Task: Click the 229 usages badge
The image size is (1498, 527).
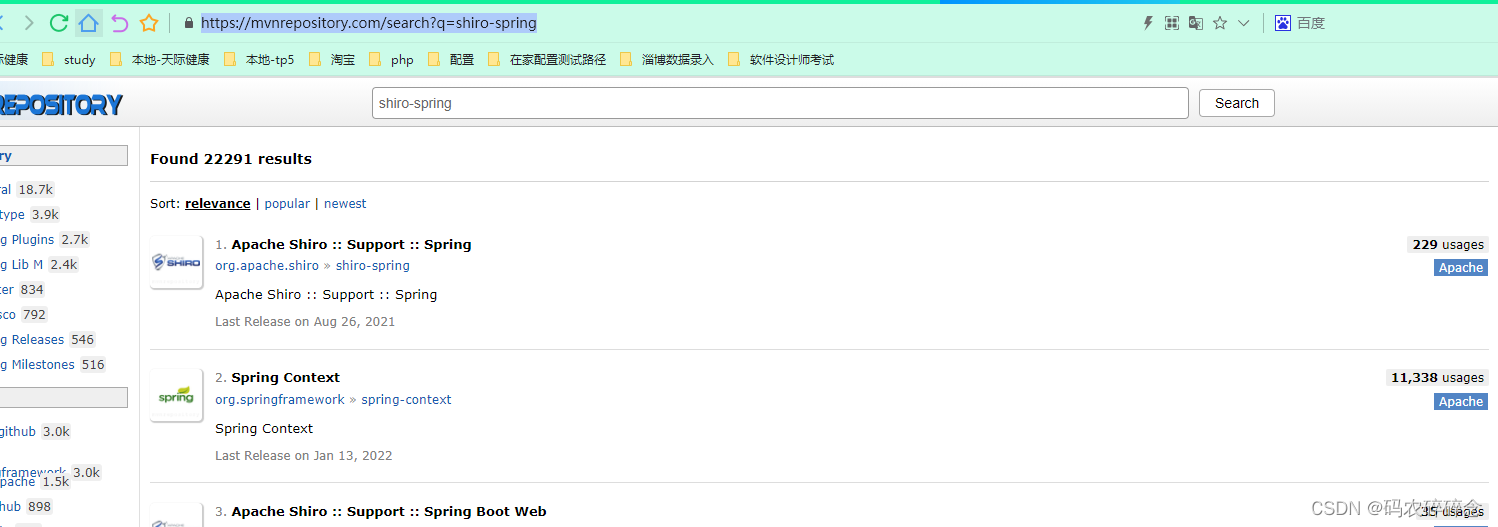Action: tap(1448, 244)
